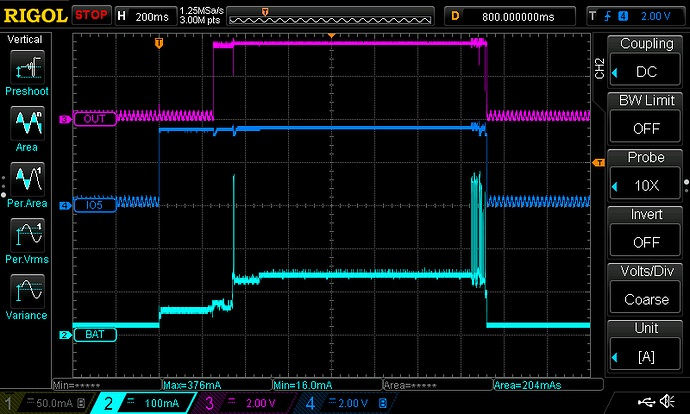Click the channel 4 ground marker
Image resolution: width=690 pixels, height=414 pixels.
point(65,205)
